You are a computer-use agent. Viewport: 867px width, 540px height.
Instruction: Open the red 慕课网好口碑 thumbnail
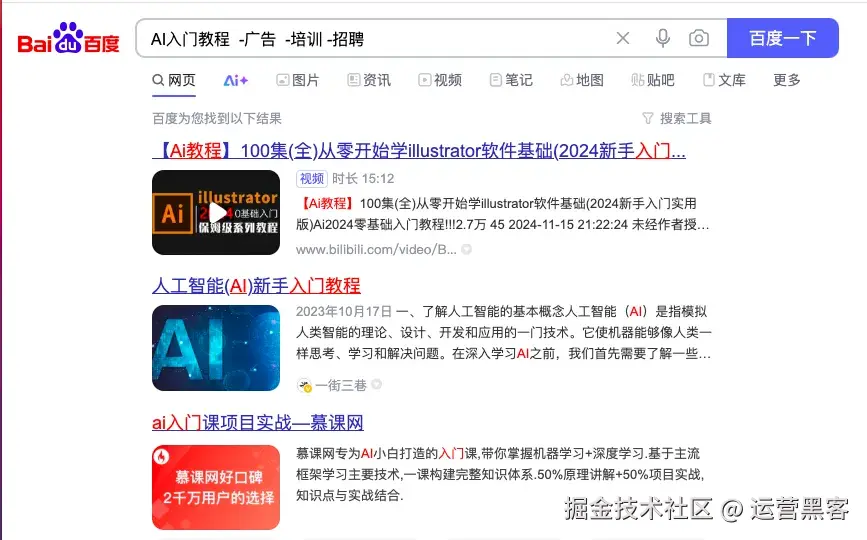pos(216,487)
